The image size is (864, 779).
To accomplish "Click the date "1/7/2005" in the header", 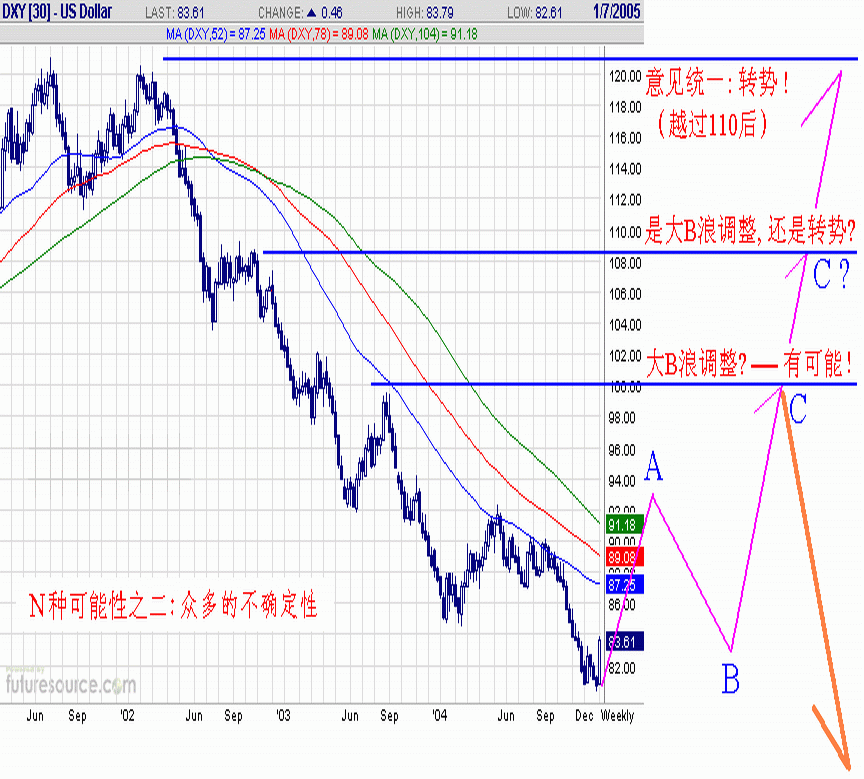I will pyautogui.click(x=617, y=12).
